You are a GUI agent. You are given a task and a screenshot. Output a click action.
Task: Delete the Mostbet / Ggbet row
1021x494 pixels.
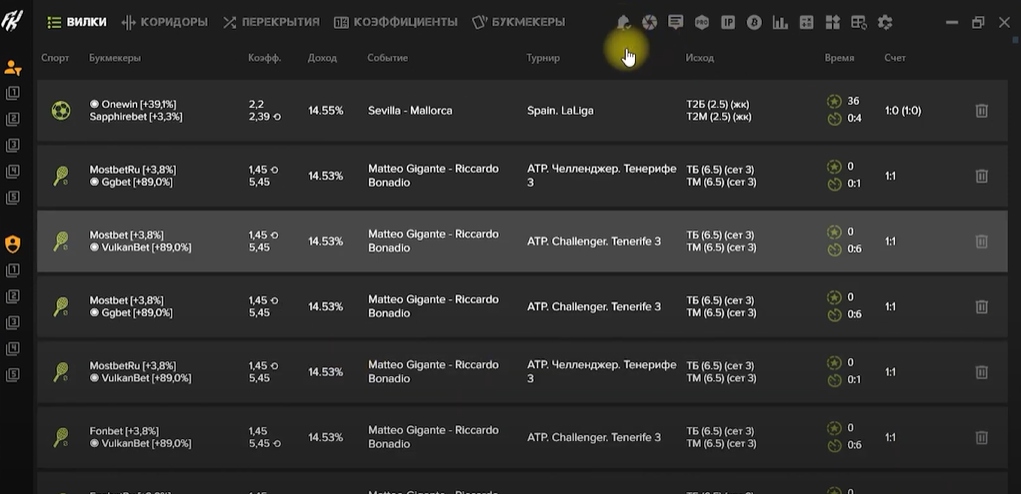982,307
